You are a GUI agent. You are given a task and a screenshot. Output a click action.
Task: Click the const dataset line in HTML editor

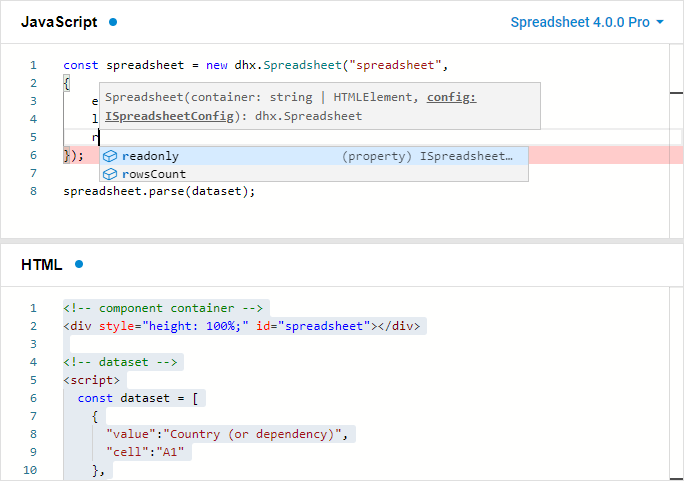tap(138, 398)
